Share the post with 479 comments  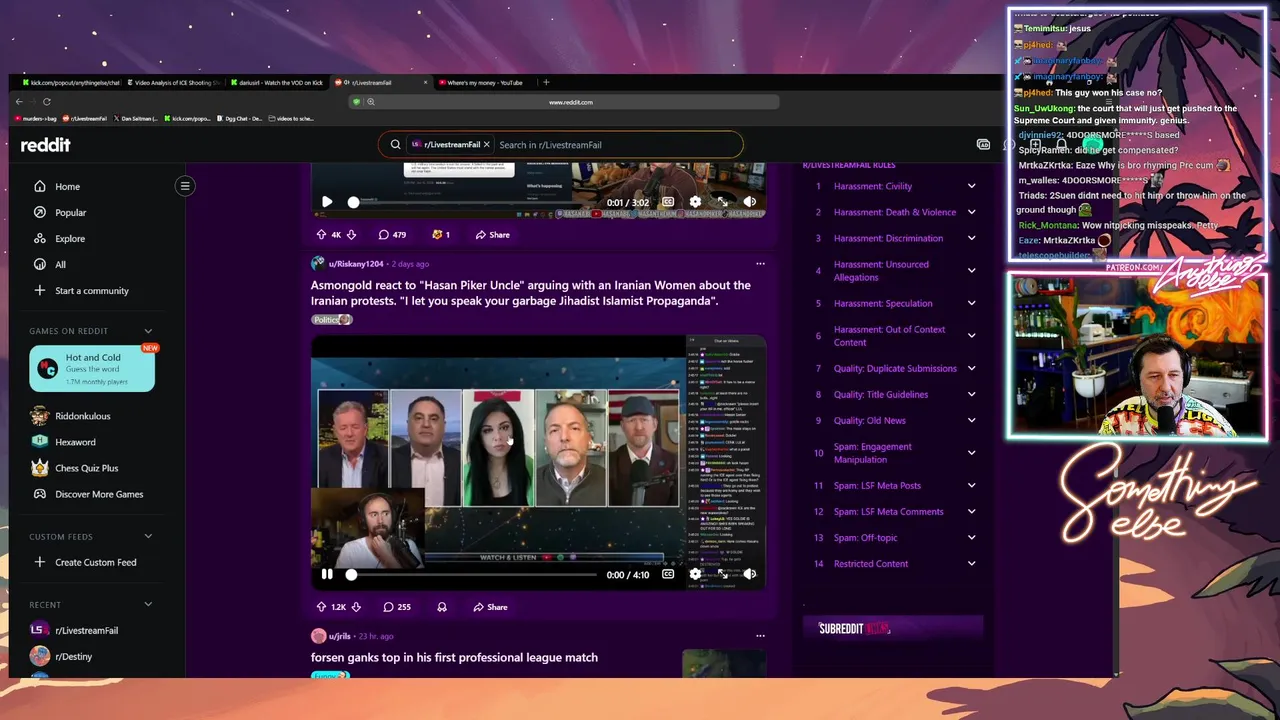(x=492, y=235)
